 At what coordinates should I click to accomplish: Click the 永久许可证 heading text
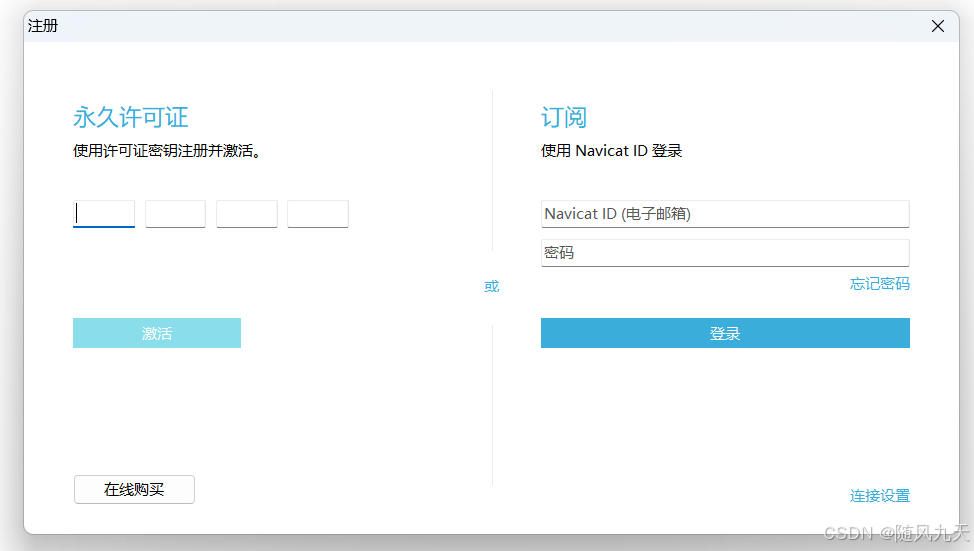click(x=130, y=117)
